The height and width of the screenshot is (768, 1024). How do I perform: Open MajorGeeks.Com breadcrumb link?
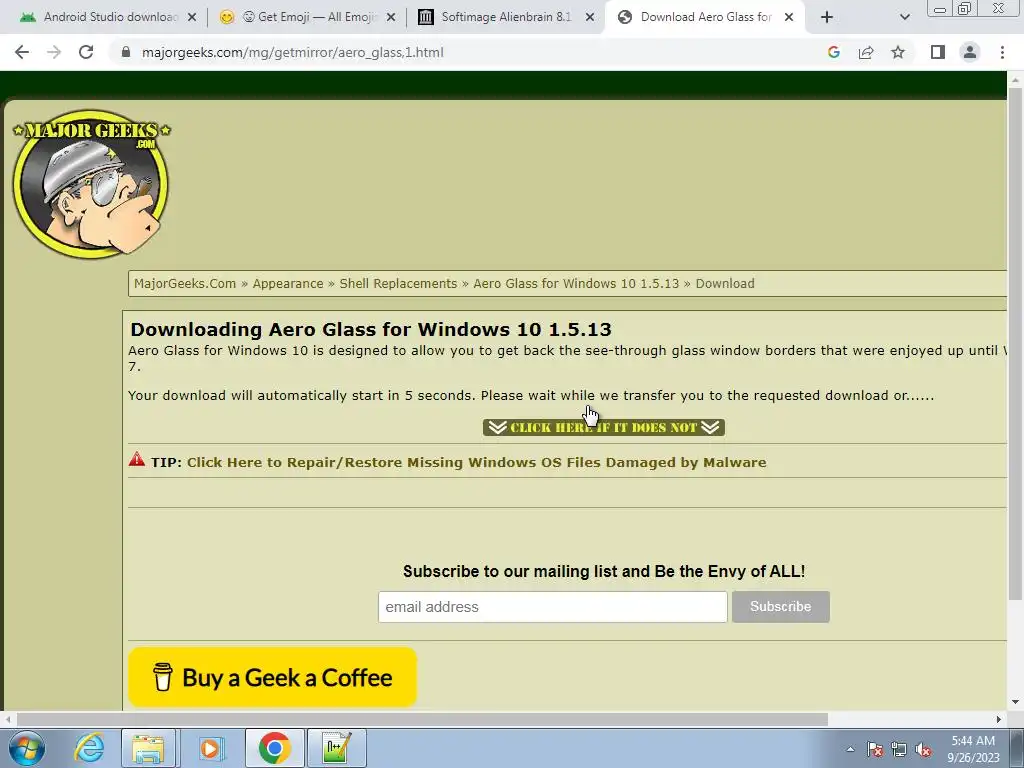[185, 283]
